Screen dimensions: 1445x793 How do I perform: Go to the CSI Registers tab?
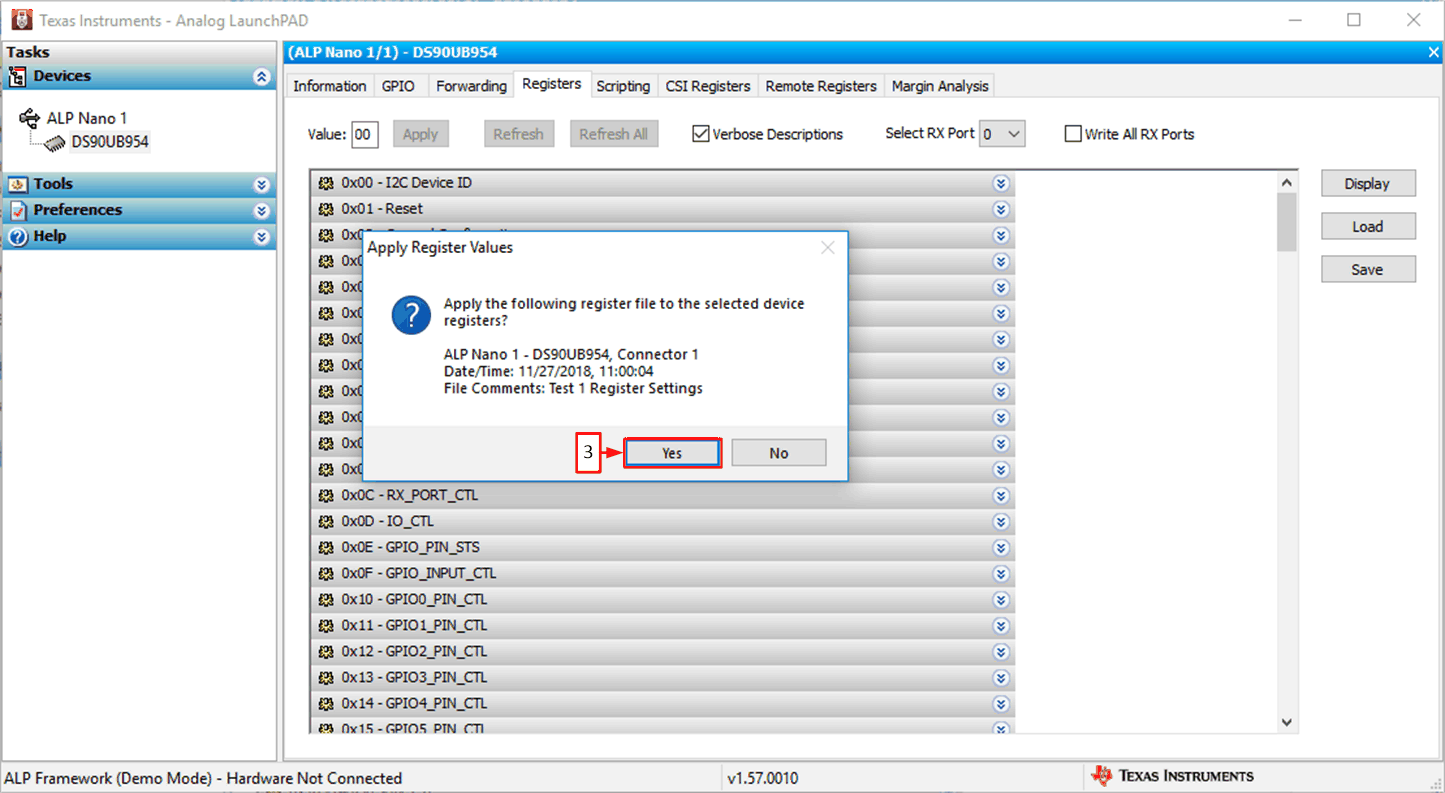[708, 86]
